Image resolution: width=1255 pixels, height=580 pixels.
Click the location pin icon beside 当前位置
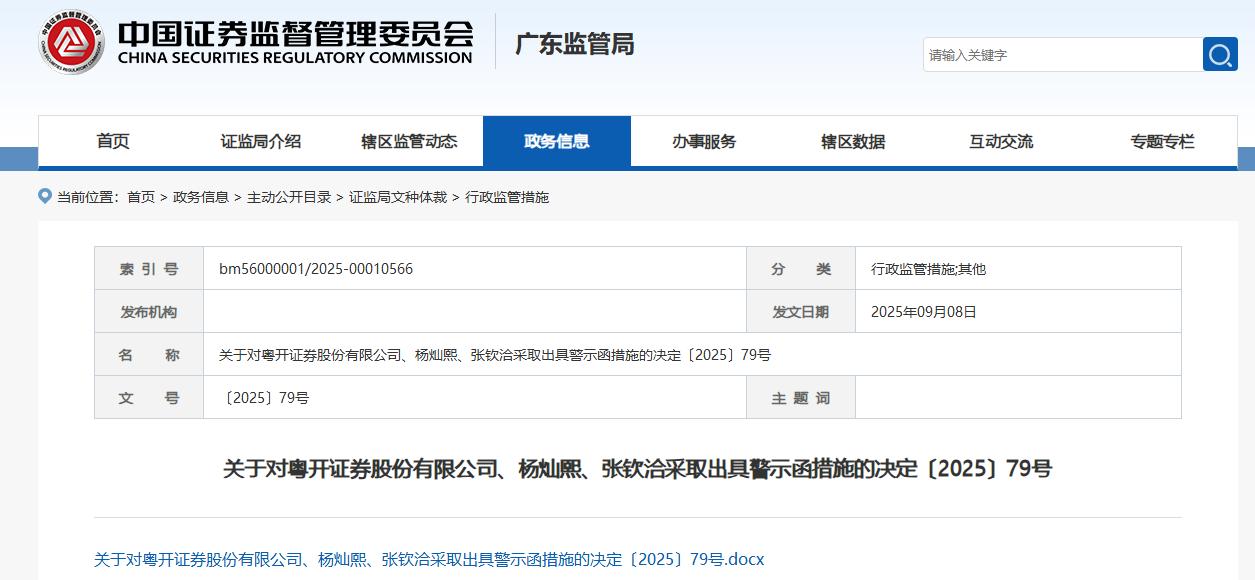pyautogui.click(x=44, y=196)
